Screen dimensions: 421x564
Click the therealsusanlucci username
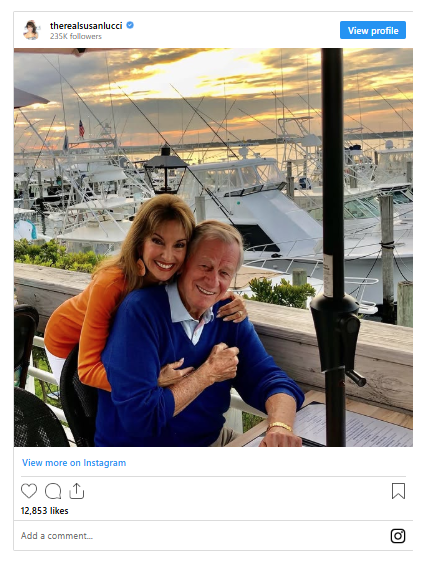[86, 26]
